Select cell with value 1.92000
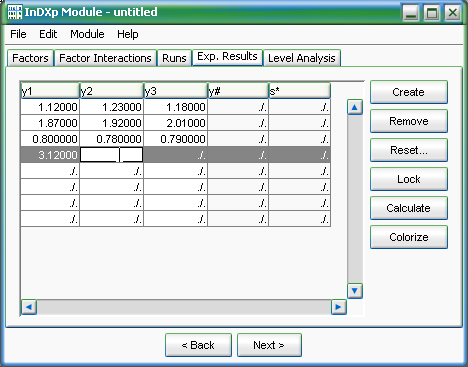Screen dimensions: 468x367 pyautogui.click(x=112, y=123)
